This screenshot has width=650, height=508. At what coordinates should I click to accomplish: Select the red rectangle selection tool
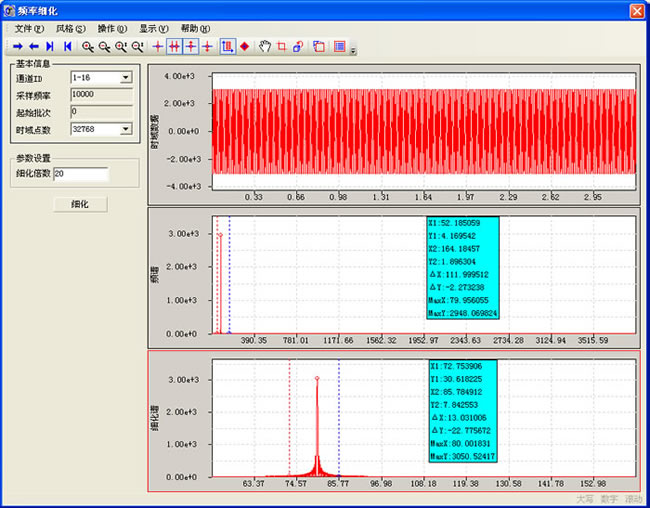click(281, 47)
